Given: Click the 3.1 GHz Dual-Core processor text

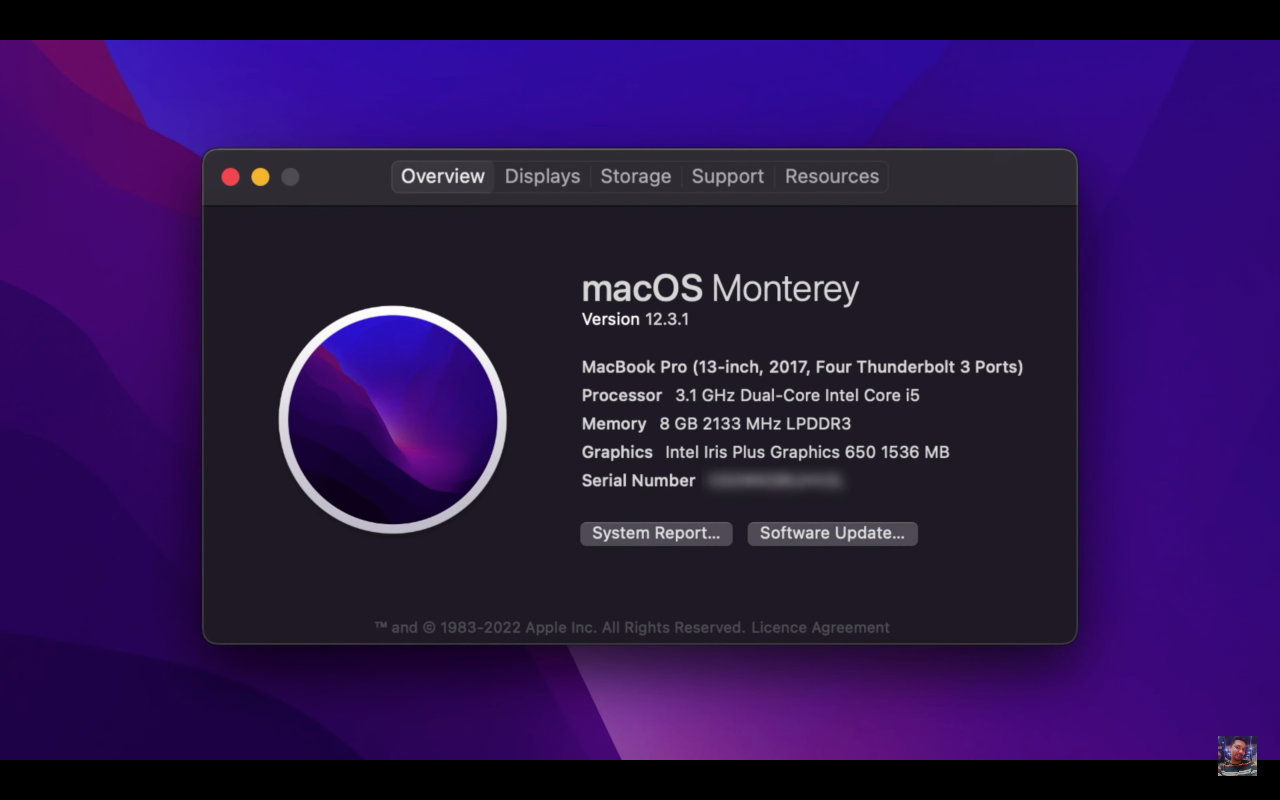Looking at the screenshot, I should pyautogui.click(x=797, y=395).
